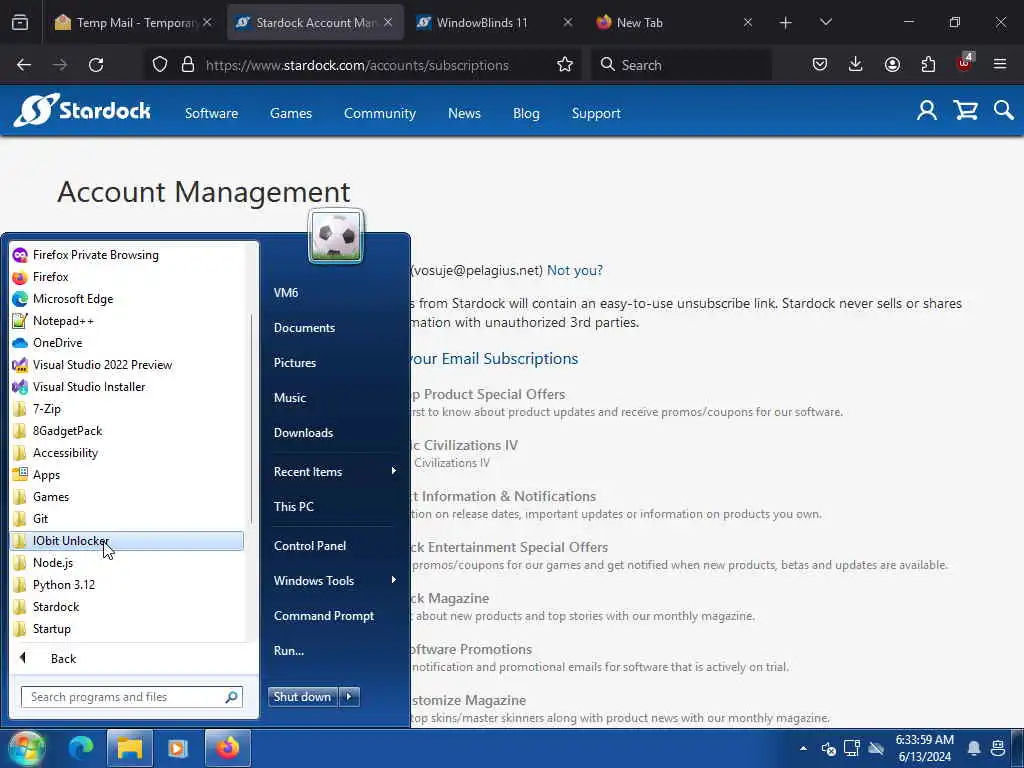Open the Shut down options arrow

tap(349, 697)
